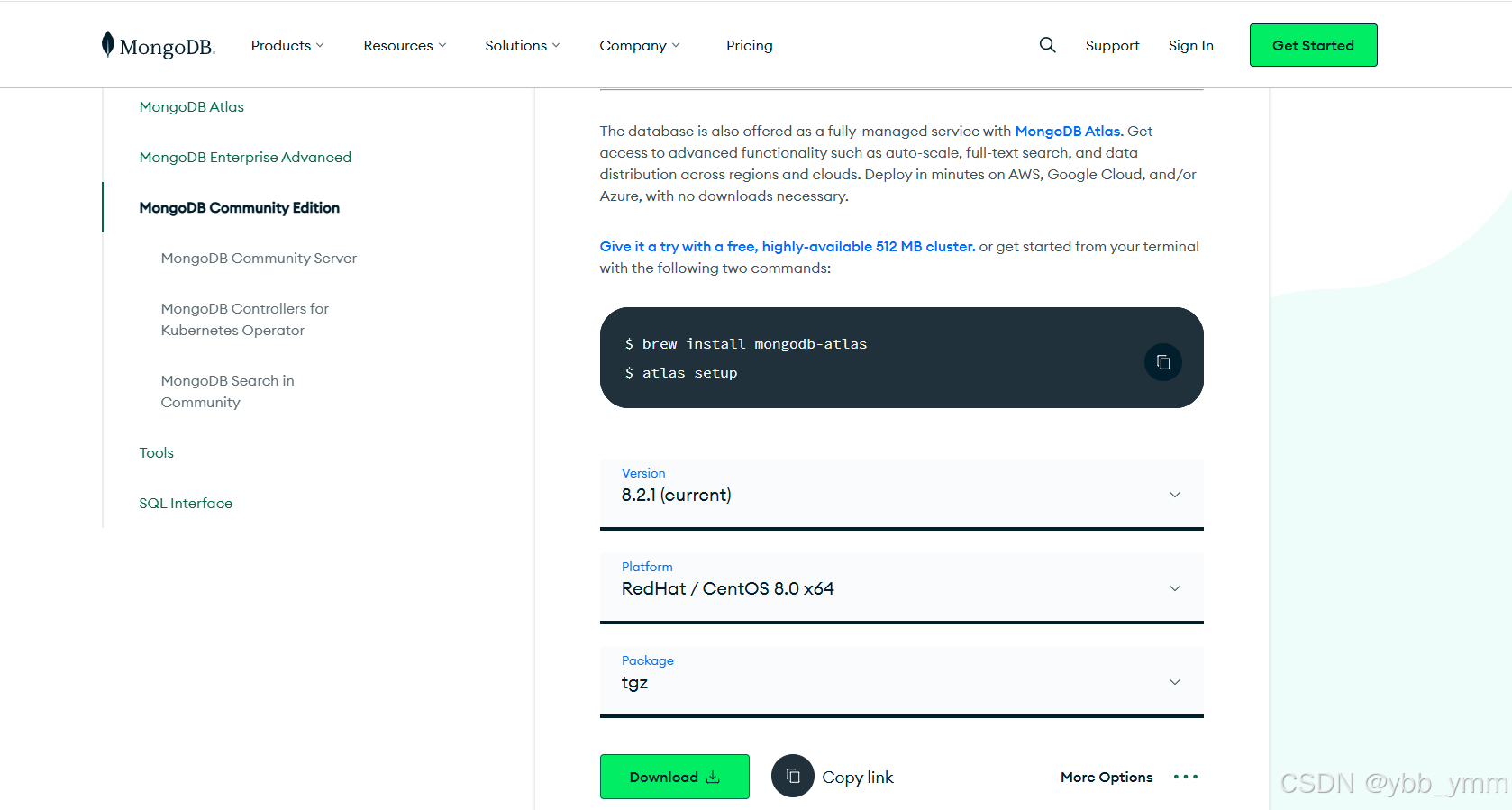
Task: Open Tools in the sidebar
Action: point(156,452)
